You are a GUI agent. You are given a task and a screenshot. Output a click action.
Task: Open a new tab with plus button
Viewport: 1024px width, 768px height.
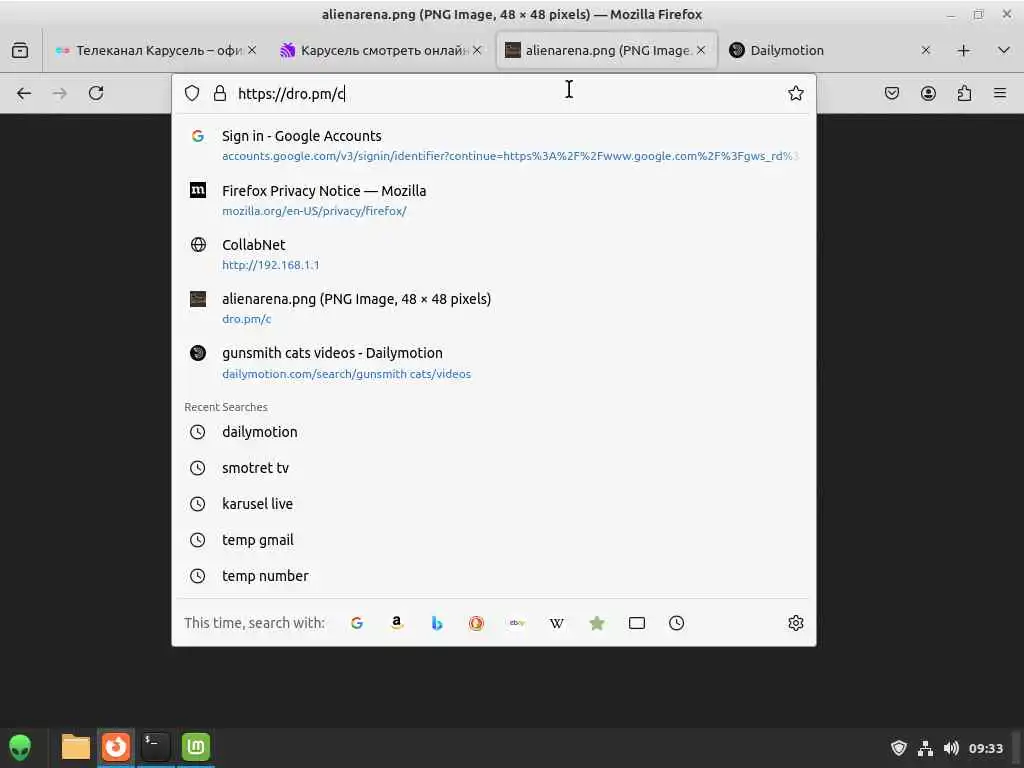click(964, 50)
